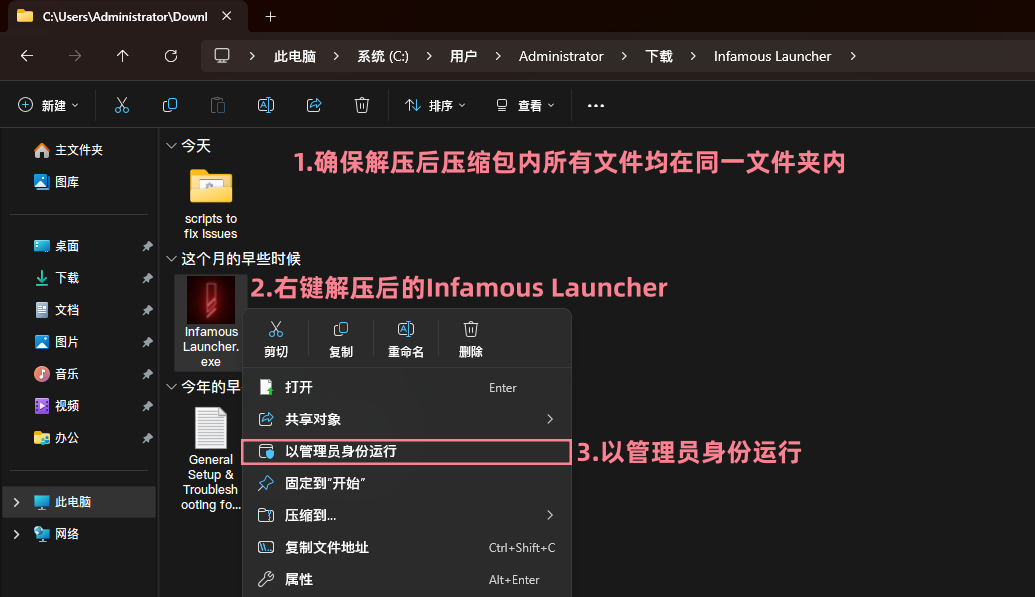Unpin 办公 using its pin icon
Image resolution: width=1035 pixels, height=597 pixels.
click(147, 438)
